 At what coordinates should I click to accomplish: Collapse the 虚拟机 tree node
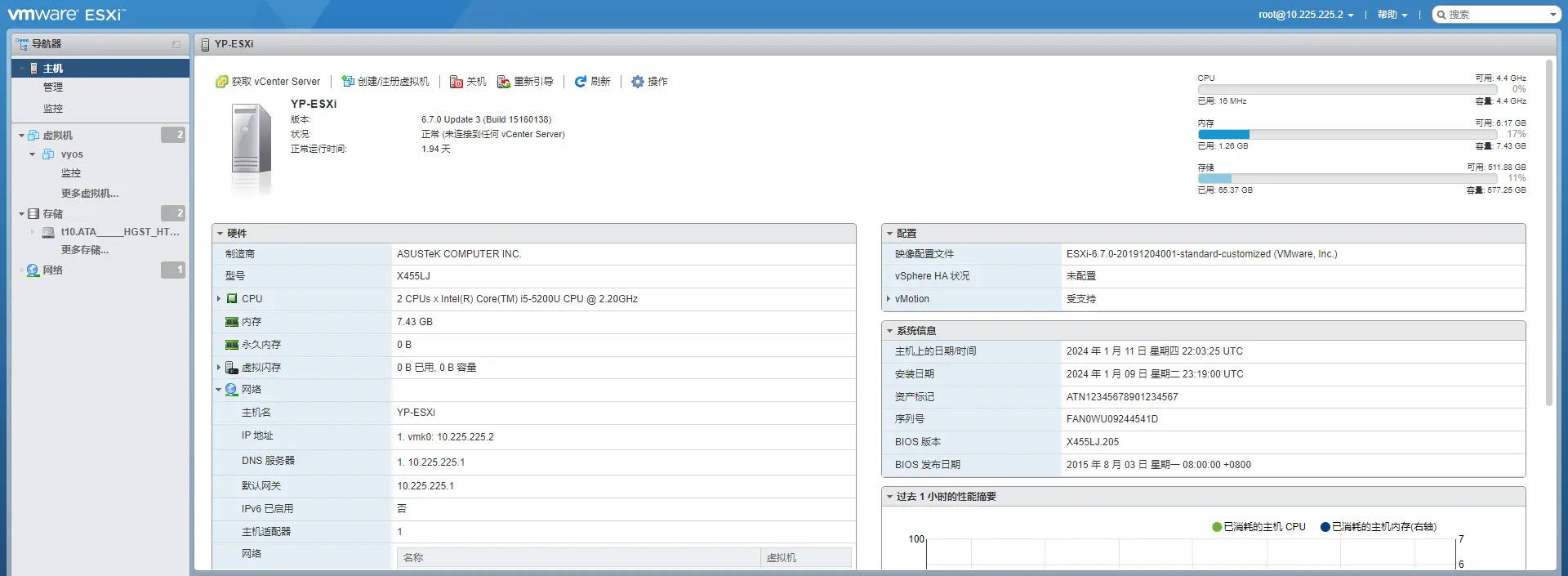pyautogui.click(x=21, y=136)
